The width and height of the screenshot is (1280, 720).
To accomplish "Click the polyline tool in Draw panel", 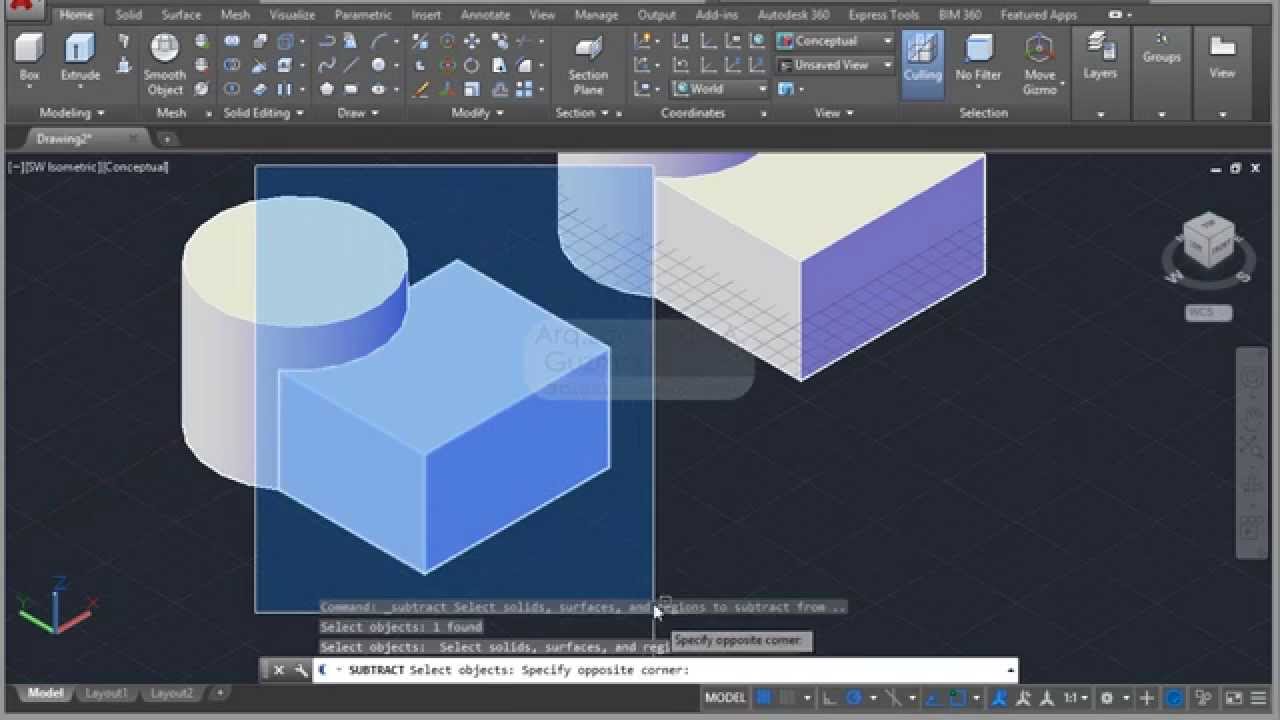I will pyautogui.click(x=326, y=41).
